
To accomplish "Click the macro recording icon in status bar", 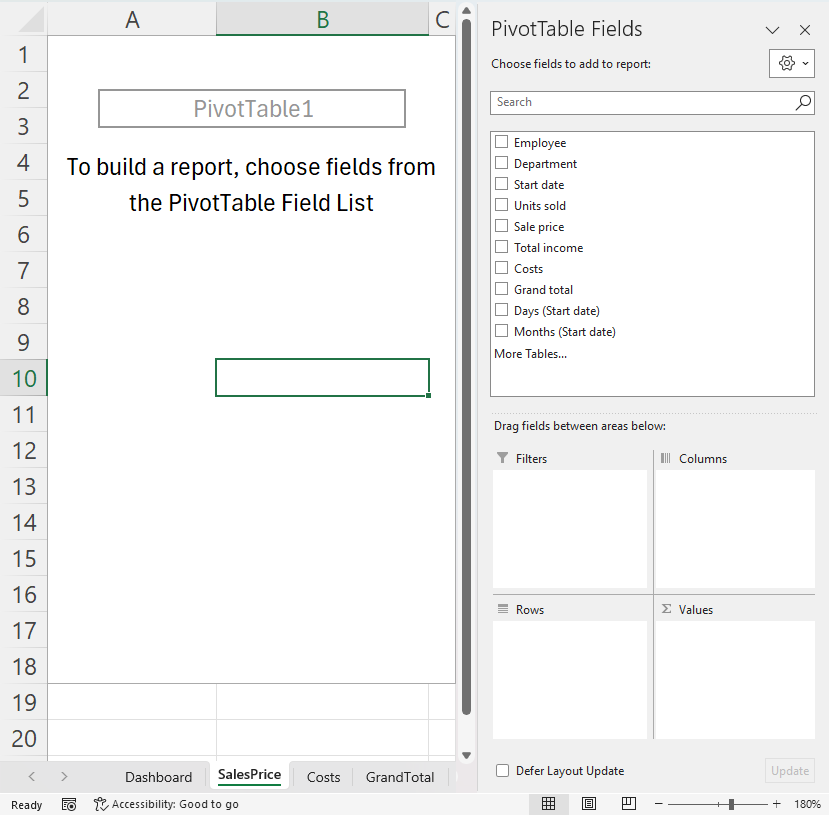I will [x=69, y=804].
